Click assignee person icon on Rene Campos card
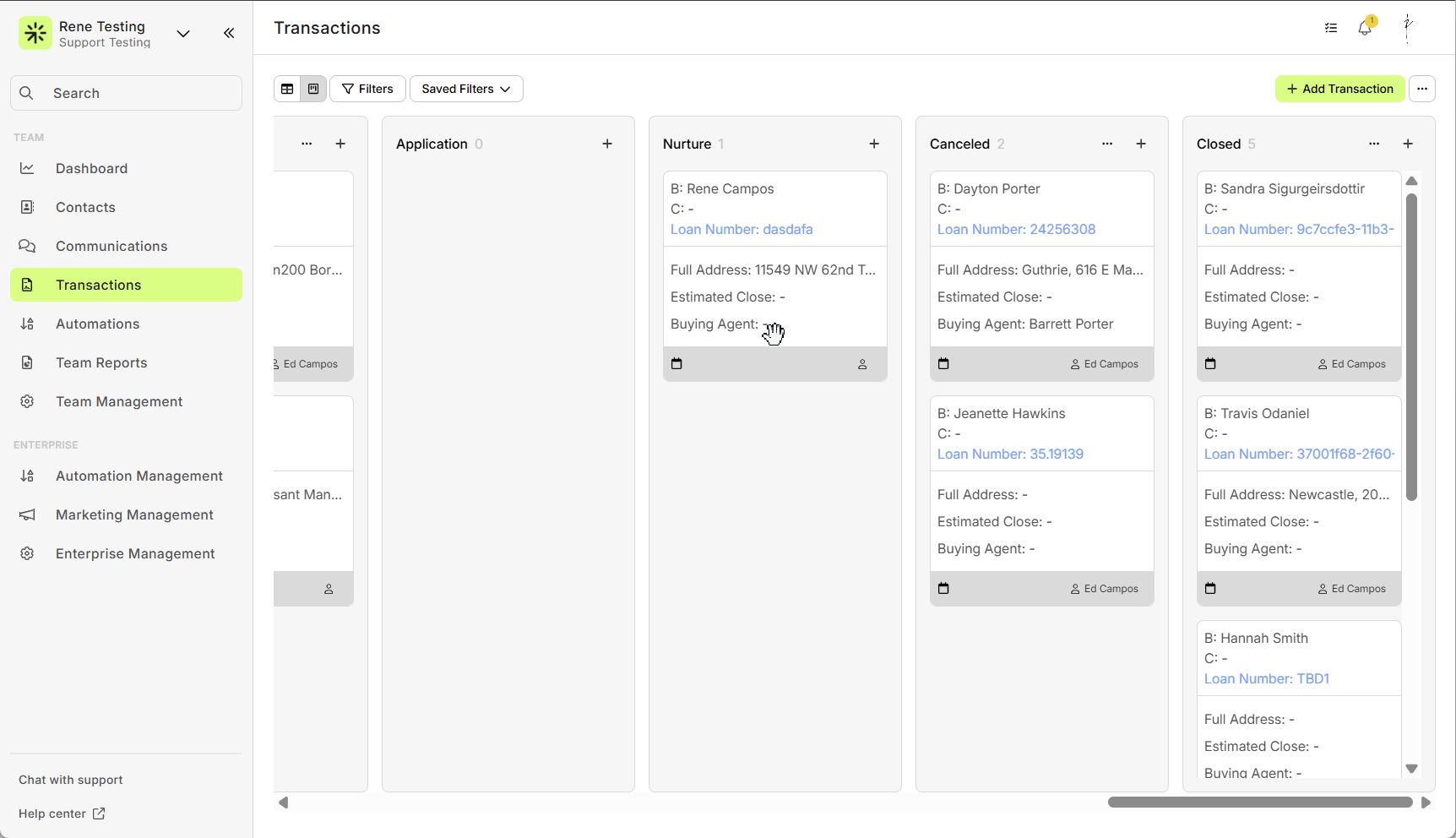The height and width of the screenshot is (838, 1456). click(862, 364)
